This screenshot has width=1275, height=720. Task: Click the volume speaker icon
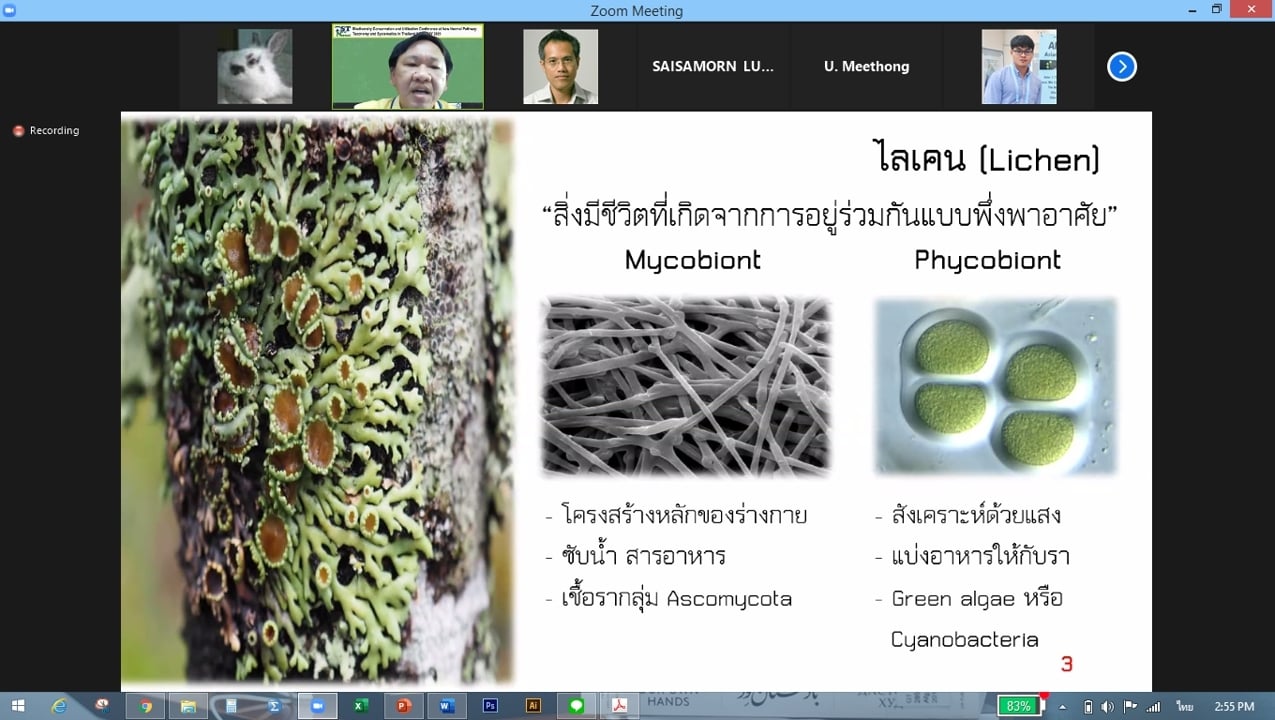tap(1108, 706)
